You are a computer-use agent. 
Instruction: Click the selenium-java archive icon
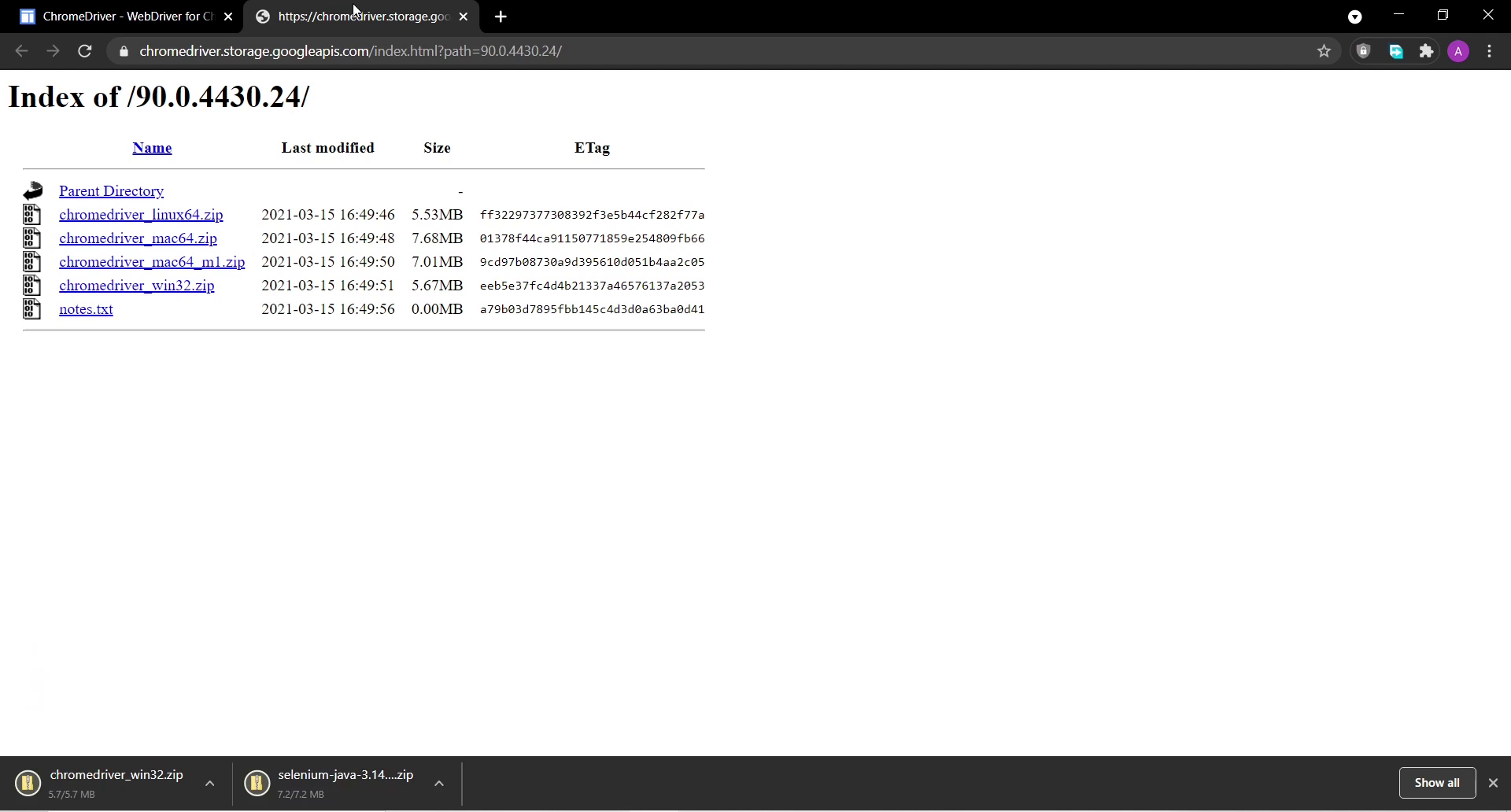click(x=257, y=783)
